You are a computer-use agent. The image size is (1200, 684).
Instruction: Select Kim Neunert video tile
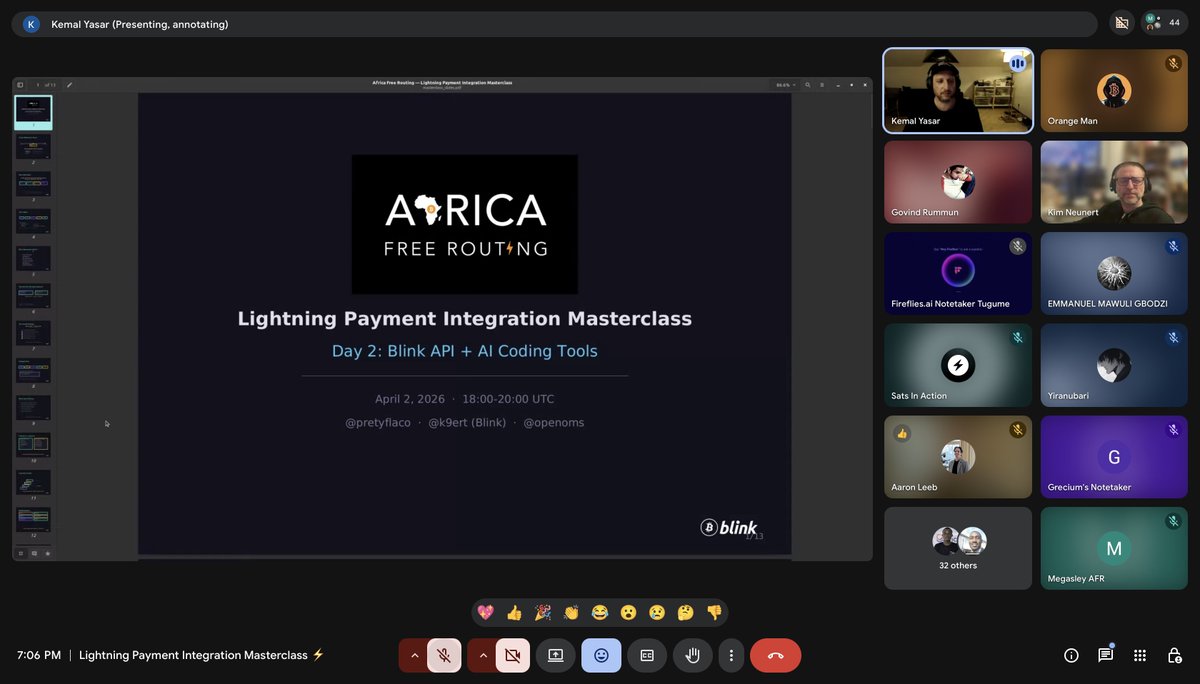1114,182
